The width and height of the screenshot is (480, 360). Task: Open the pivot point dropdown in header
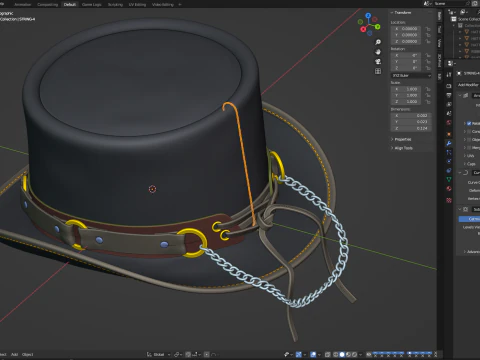click(x=178, y=354)
